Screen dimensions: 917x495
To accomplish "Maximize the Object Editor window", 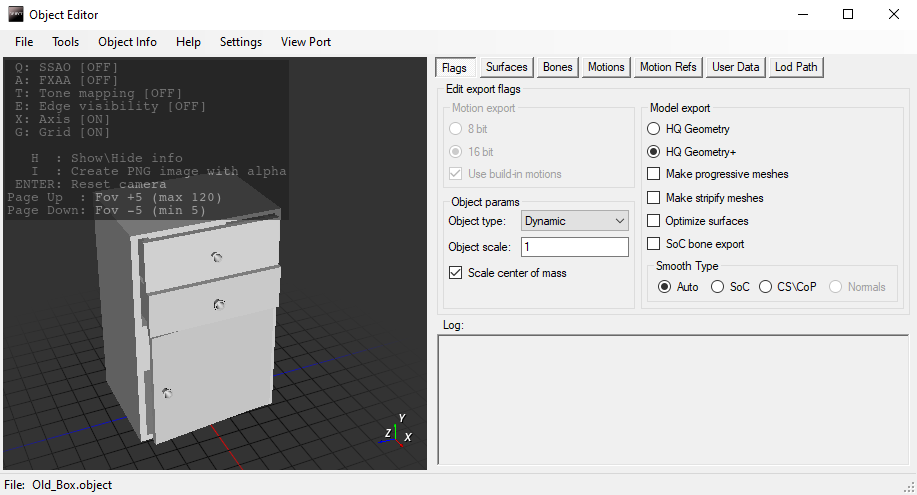I will tap(848, 15).
